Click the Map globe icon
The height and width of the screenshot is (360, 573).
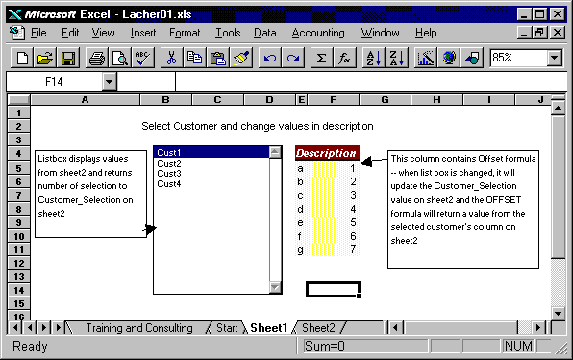pos(449,58)
